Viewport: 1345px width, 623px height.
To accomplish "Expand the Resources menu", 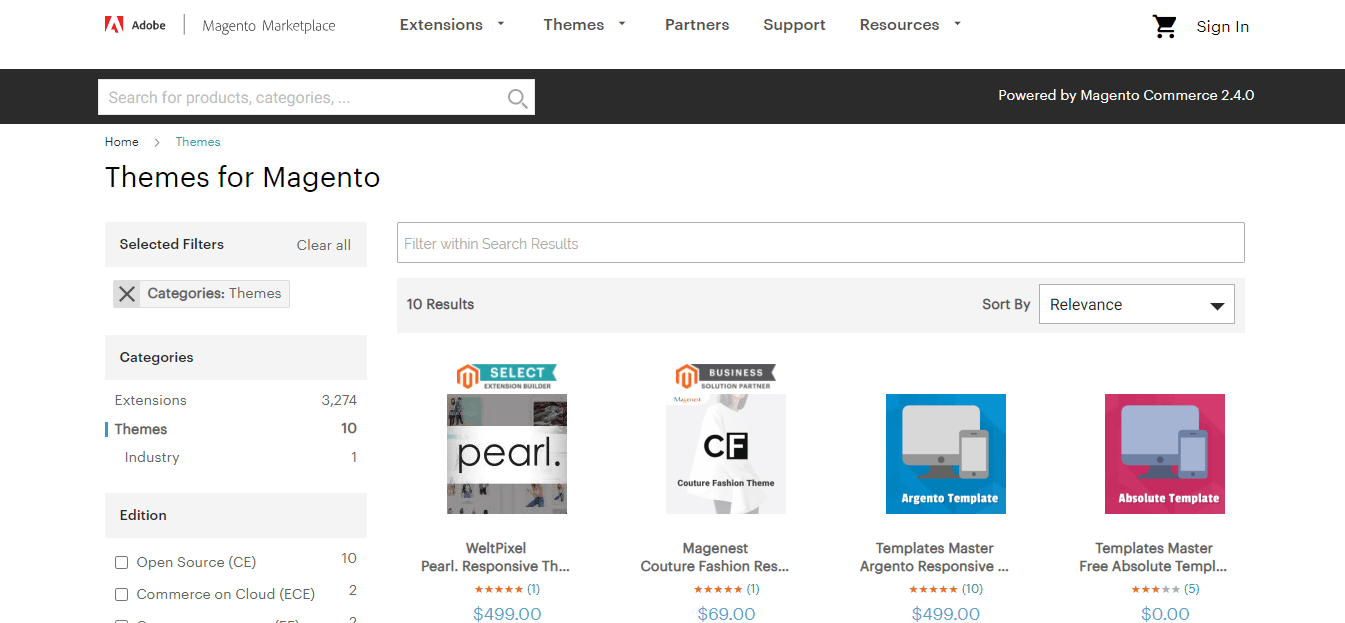I will pyautogui.click(x=910, y=25).
